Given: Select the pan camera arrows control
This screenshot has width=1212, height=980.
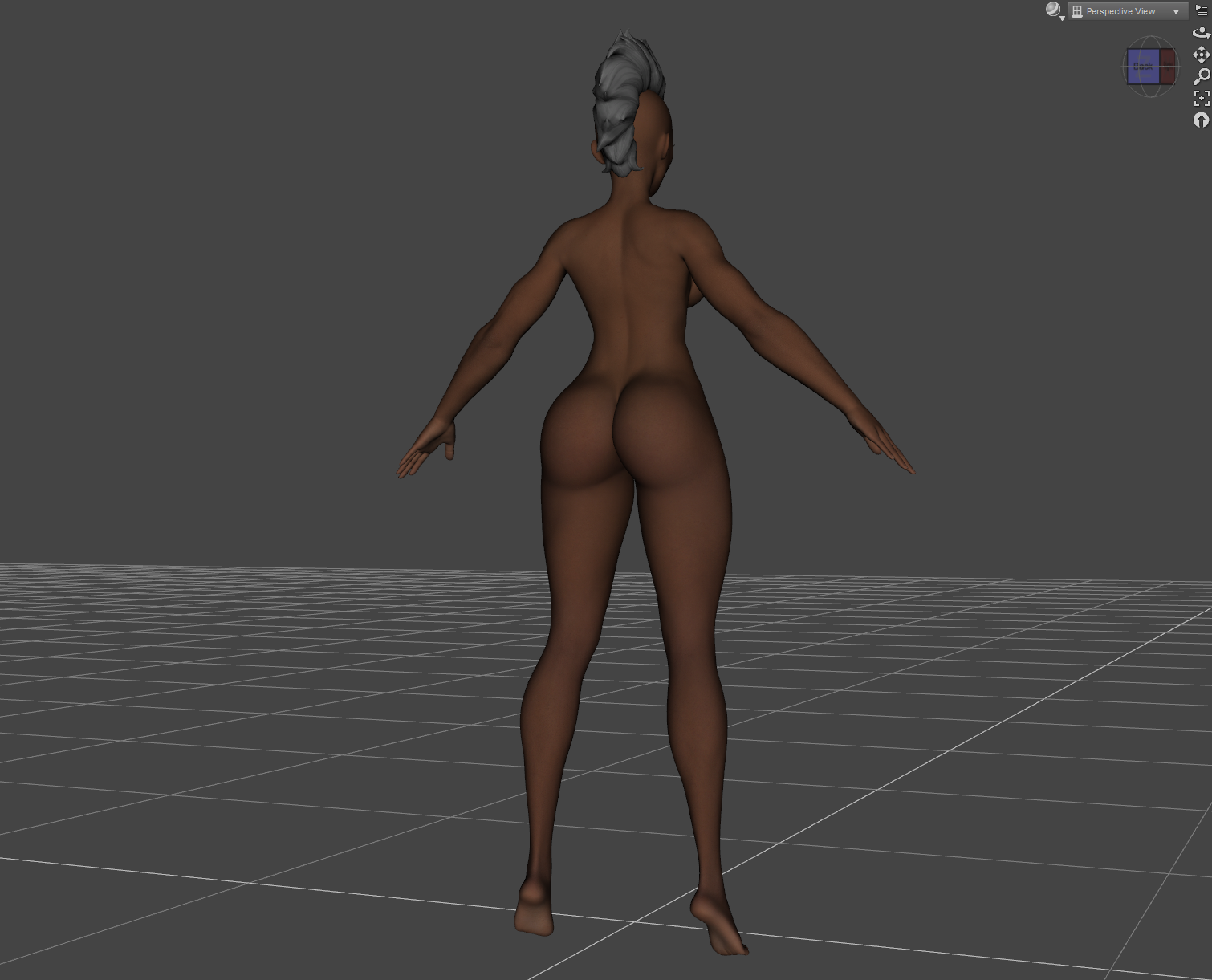Looking at the screenshot, I should [x=1202, y=55].
